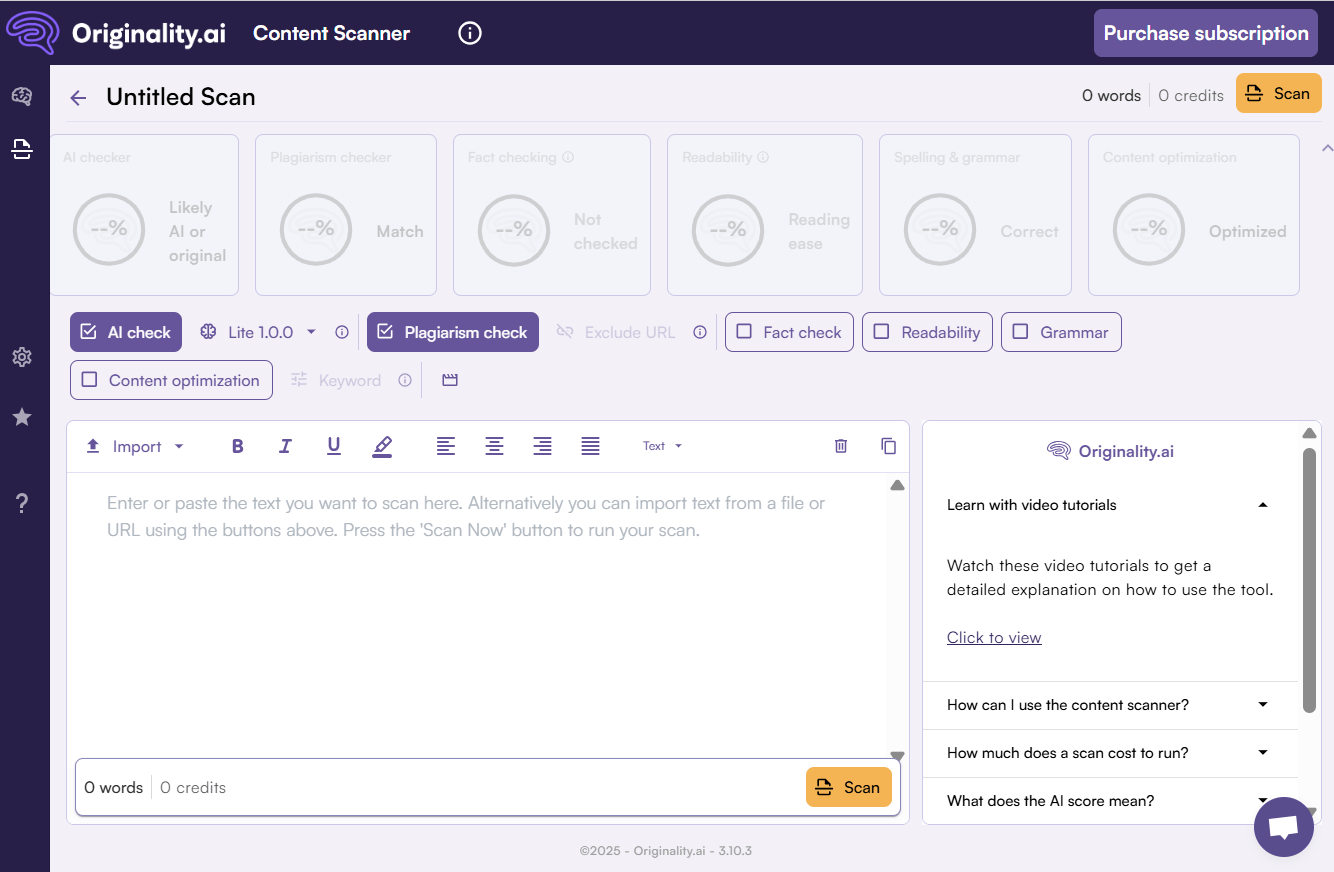Click the info icon beside Exclude URL
The height and width of the screenshot is (872, 1334).
(x=700, y=332)
